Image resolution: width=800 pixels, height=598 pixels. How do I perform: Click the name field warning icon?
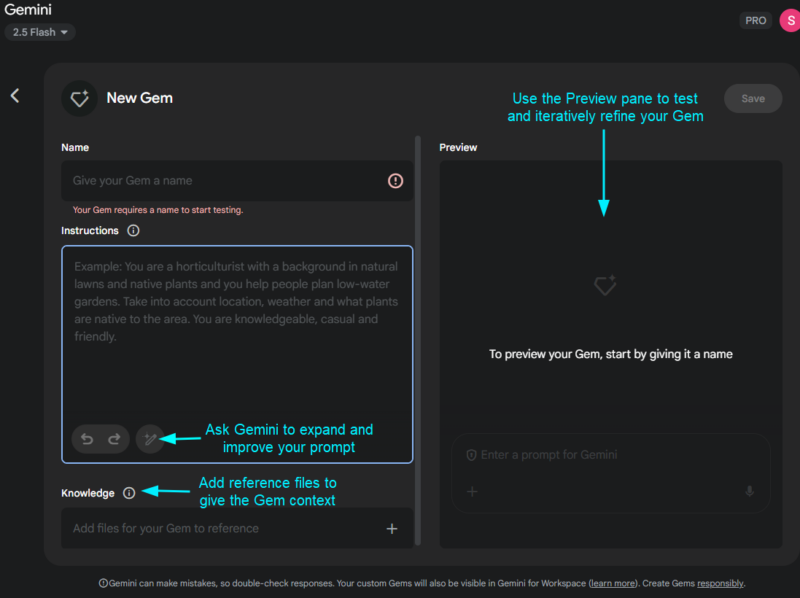[395, 181]
